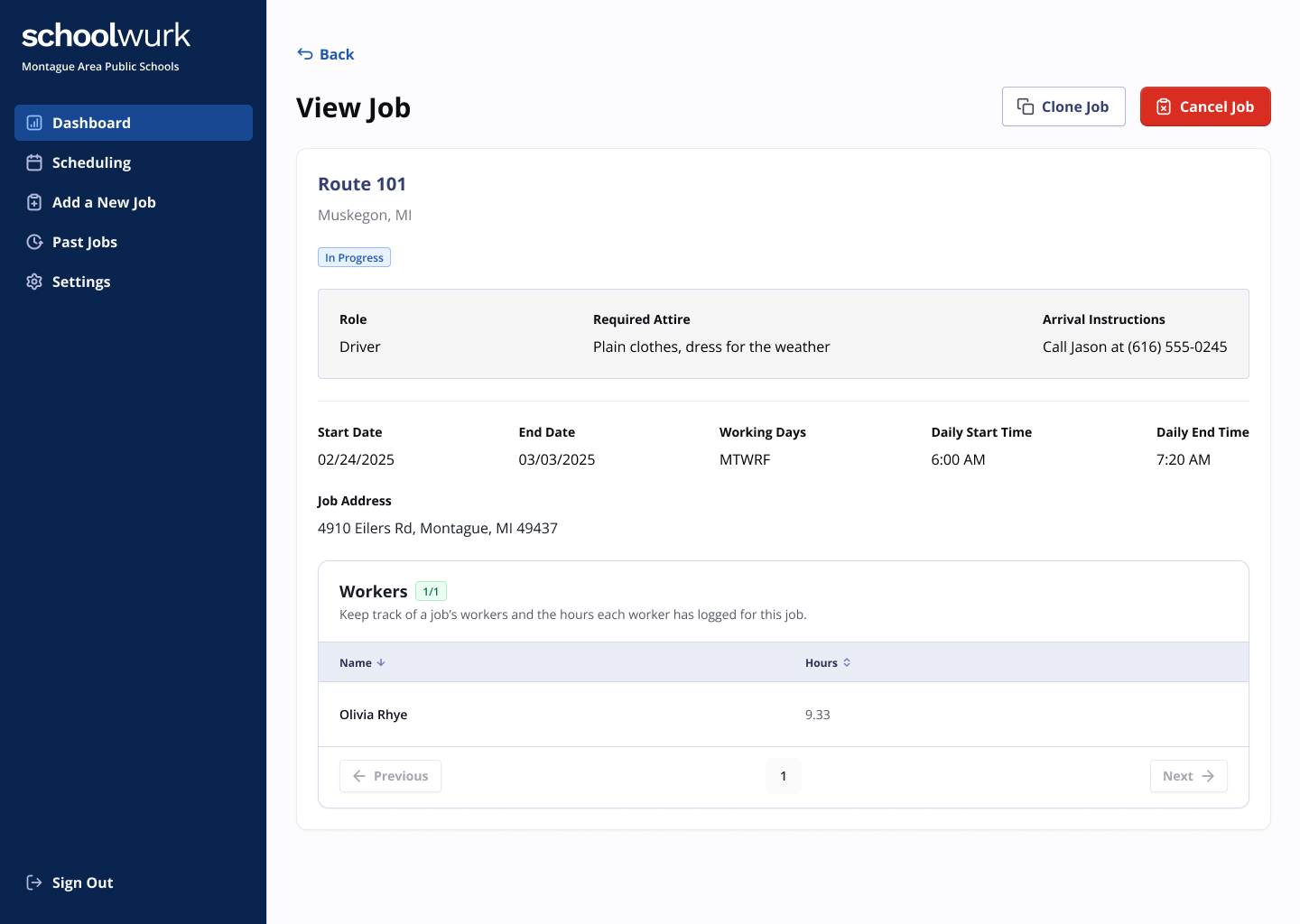Click the back arrow icon next to Back

click(304, 54)
